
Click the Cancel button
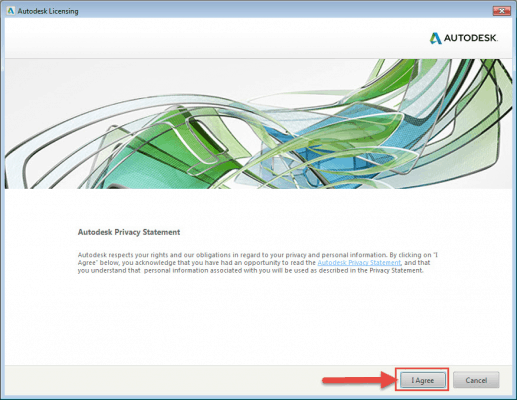point(476,380)
